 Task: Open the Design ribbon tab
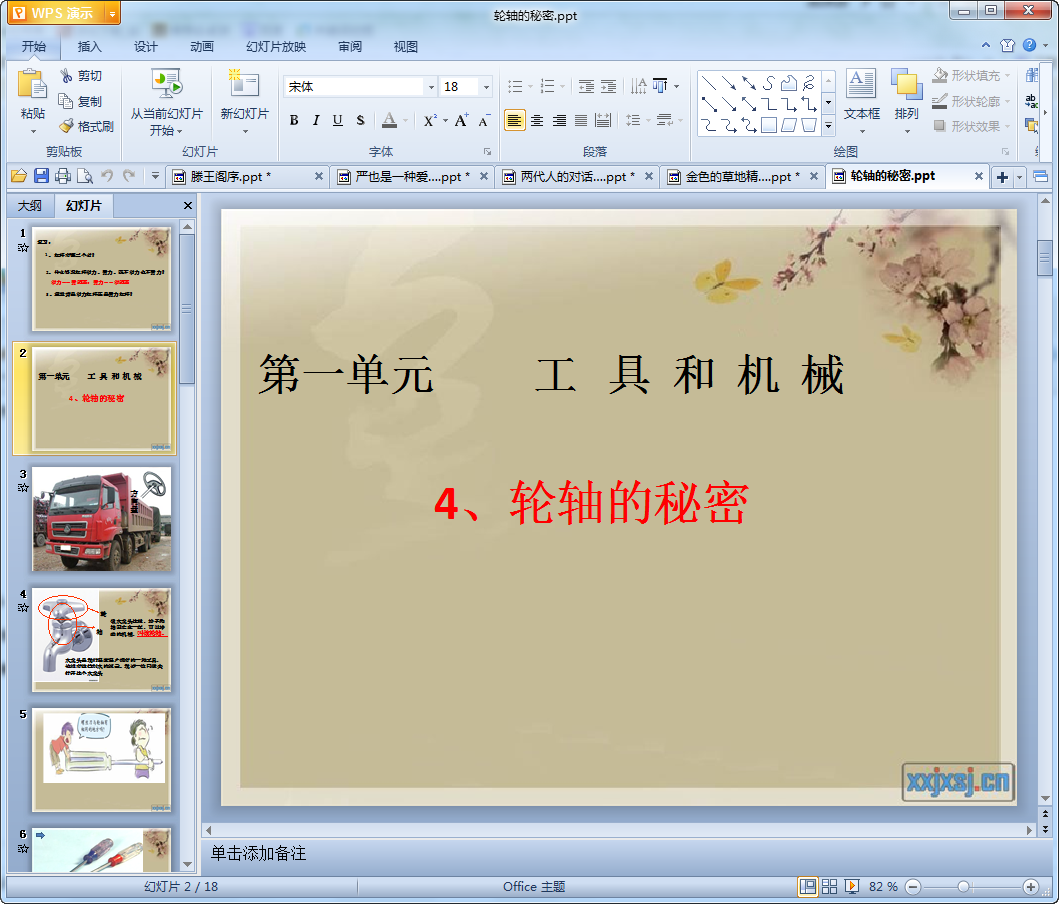point(145,46)
